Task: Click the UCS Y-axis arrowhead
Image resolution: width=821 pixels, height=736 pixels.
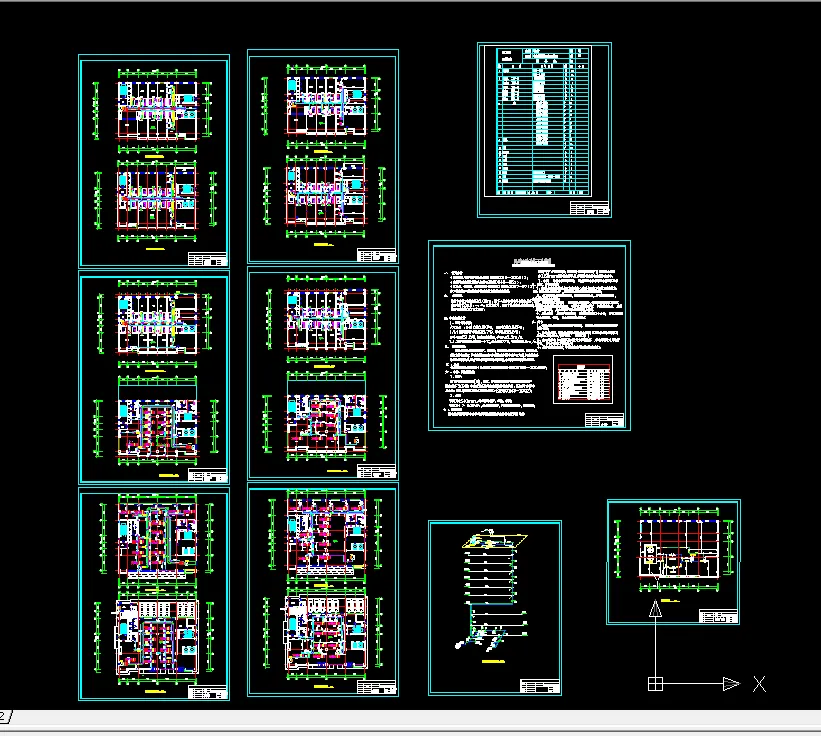Action: [x=656, y=609]
